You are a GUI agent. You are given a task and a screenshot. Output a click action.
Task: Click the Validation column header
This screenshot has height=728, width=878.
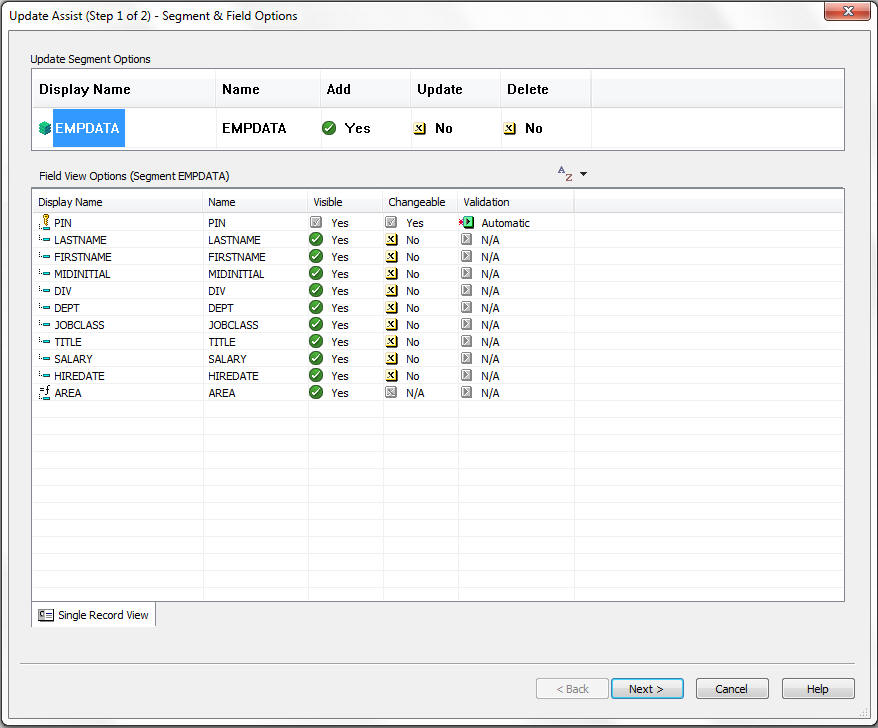click(486, 202)
